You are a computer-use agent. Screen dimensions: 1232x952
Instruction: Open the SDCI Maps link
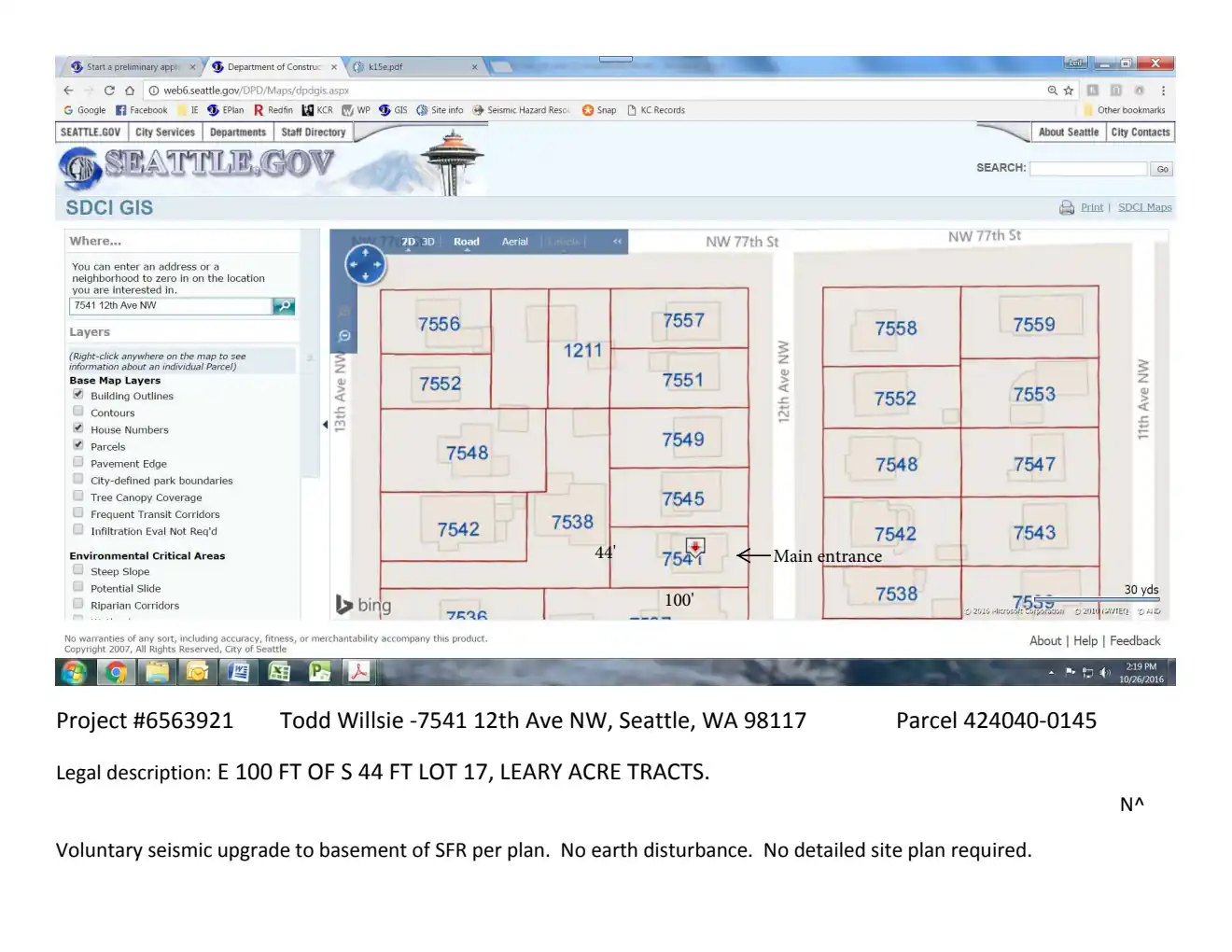(x=1145, y=207)
